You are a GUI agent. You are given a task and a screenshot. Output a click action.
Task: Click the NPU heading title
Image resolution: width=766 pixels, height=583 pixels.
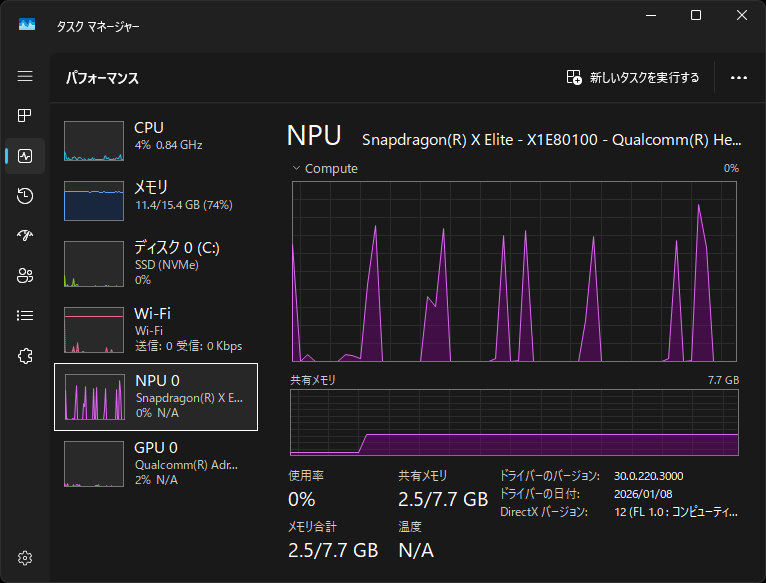(x=314, y=135)
